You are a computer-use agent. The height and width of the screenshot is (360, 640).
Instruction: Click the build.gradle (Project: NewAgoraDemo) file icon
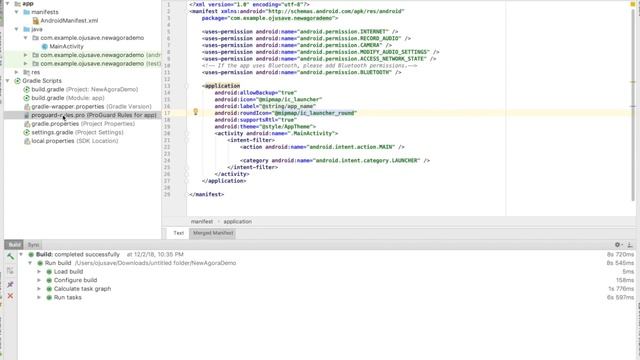pyautogui.click(x=27, y=89)
